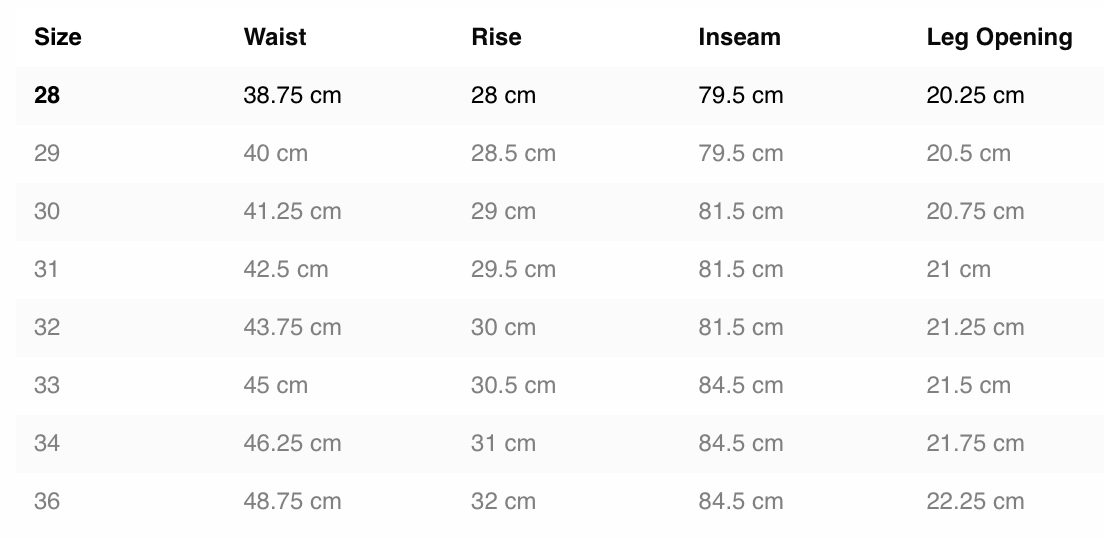Click the 30.5 cm rise value
Image resolution: width=1104 pixels, height=538 pixels.
pos(513,385)
